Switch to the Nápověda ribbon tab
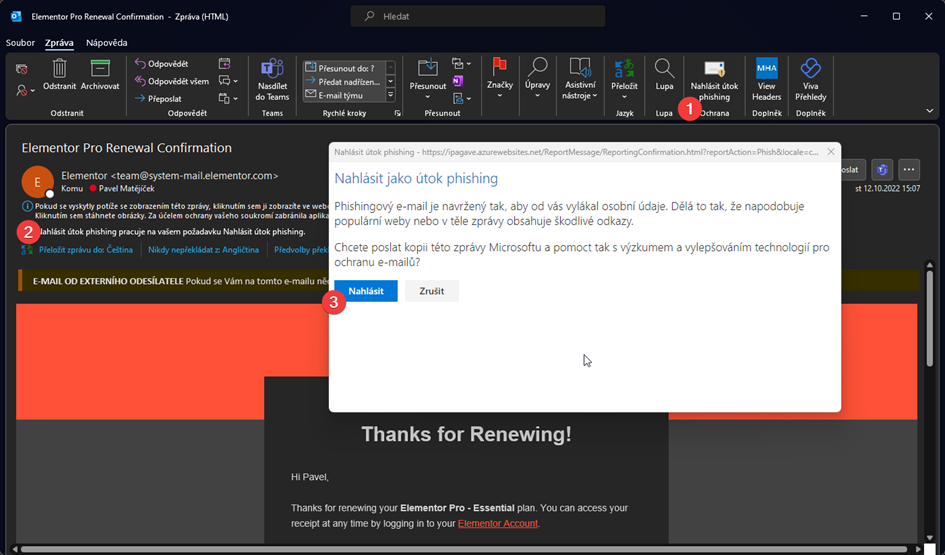945x555 pixels. (106, 43)
